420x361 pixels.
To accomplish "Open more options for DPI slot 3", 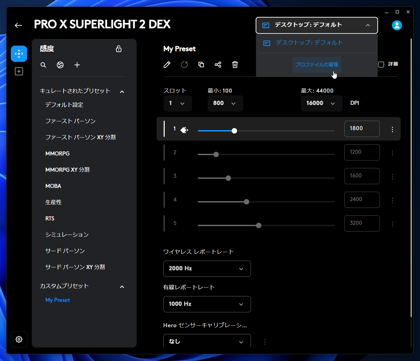I will point(392,177).
